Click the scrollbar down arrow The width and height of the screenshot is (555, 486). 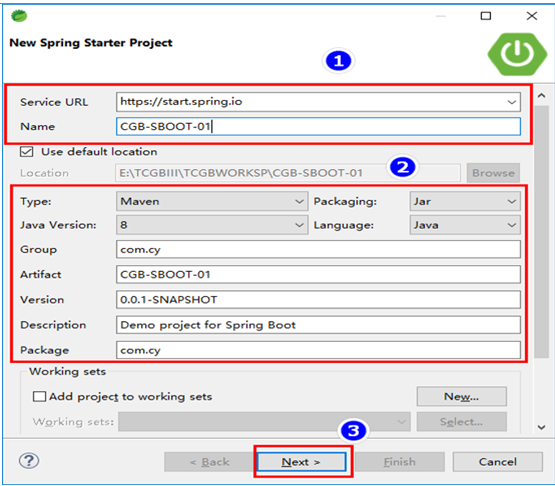pos(541,427)
